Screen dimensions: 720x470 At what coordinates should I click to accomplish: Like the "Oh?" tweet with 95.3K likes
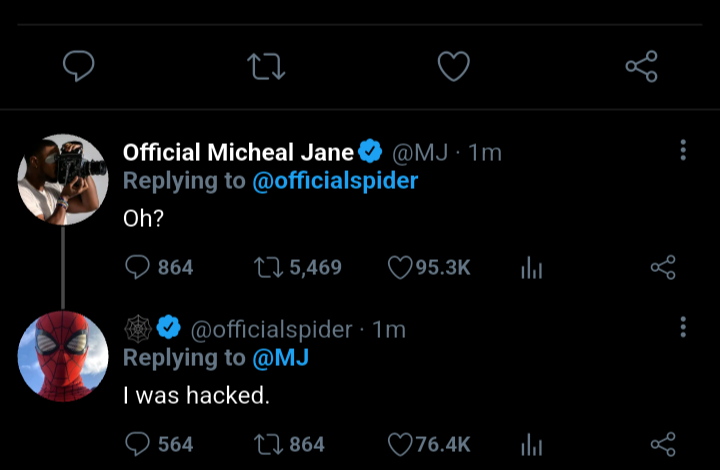coord(400,267)
